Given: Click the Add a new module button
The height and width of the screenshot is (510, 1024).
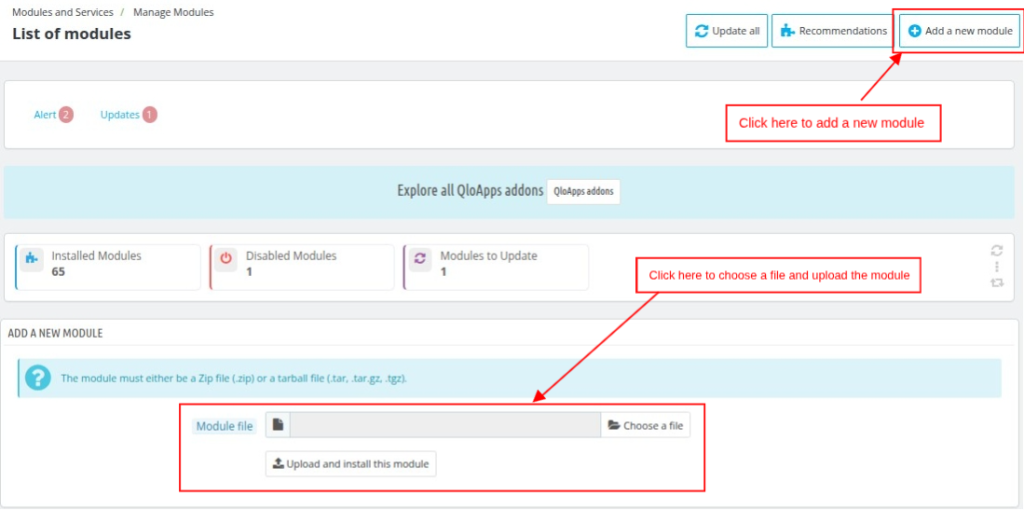Looking at the screenshot, I should pos(959,31).
